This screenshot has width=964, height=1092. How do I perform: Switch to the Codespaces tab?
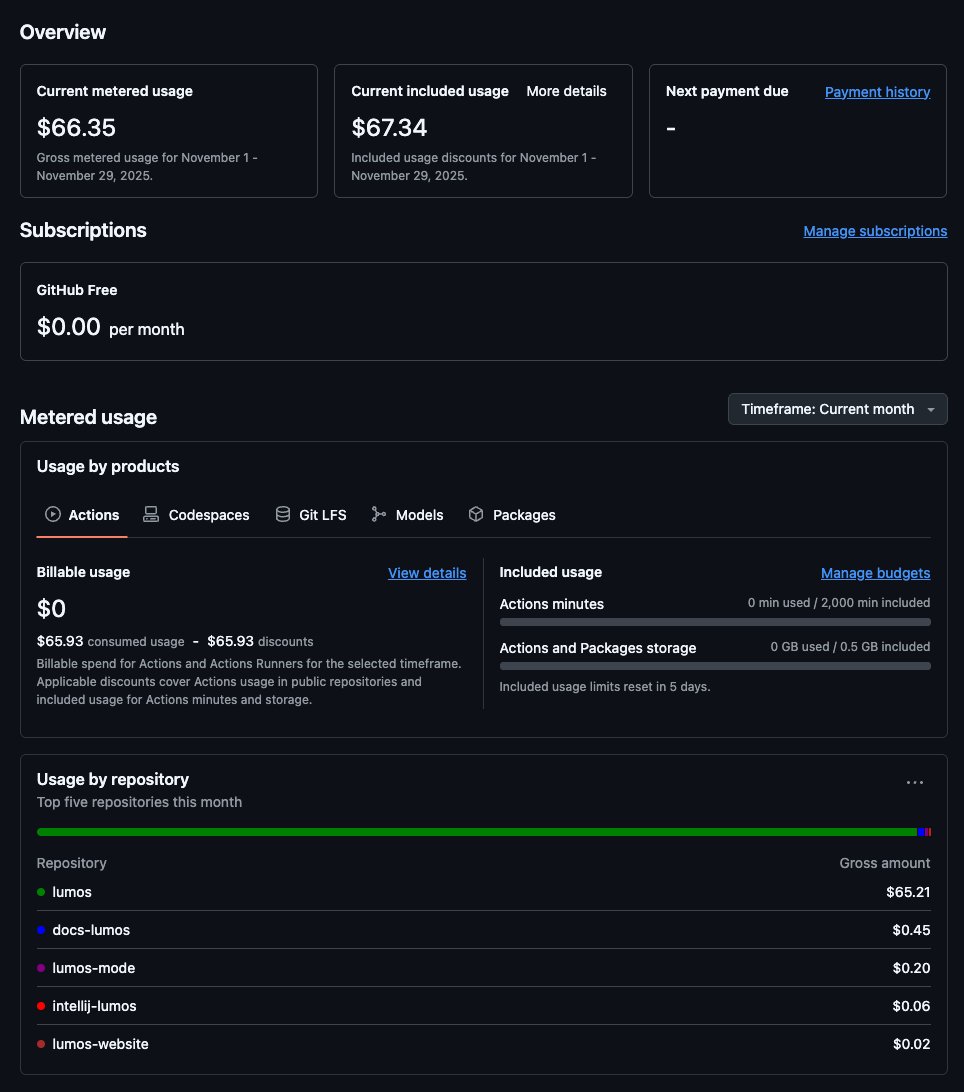point(196,515)
